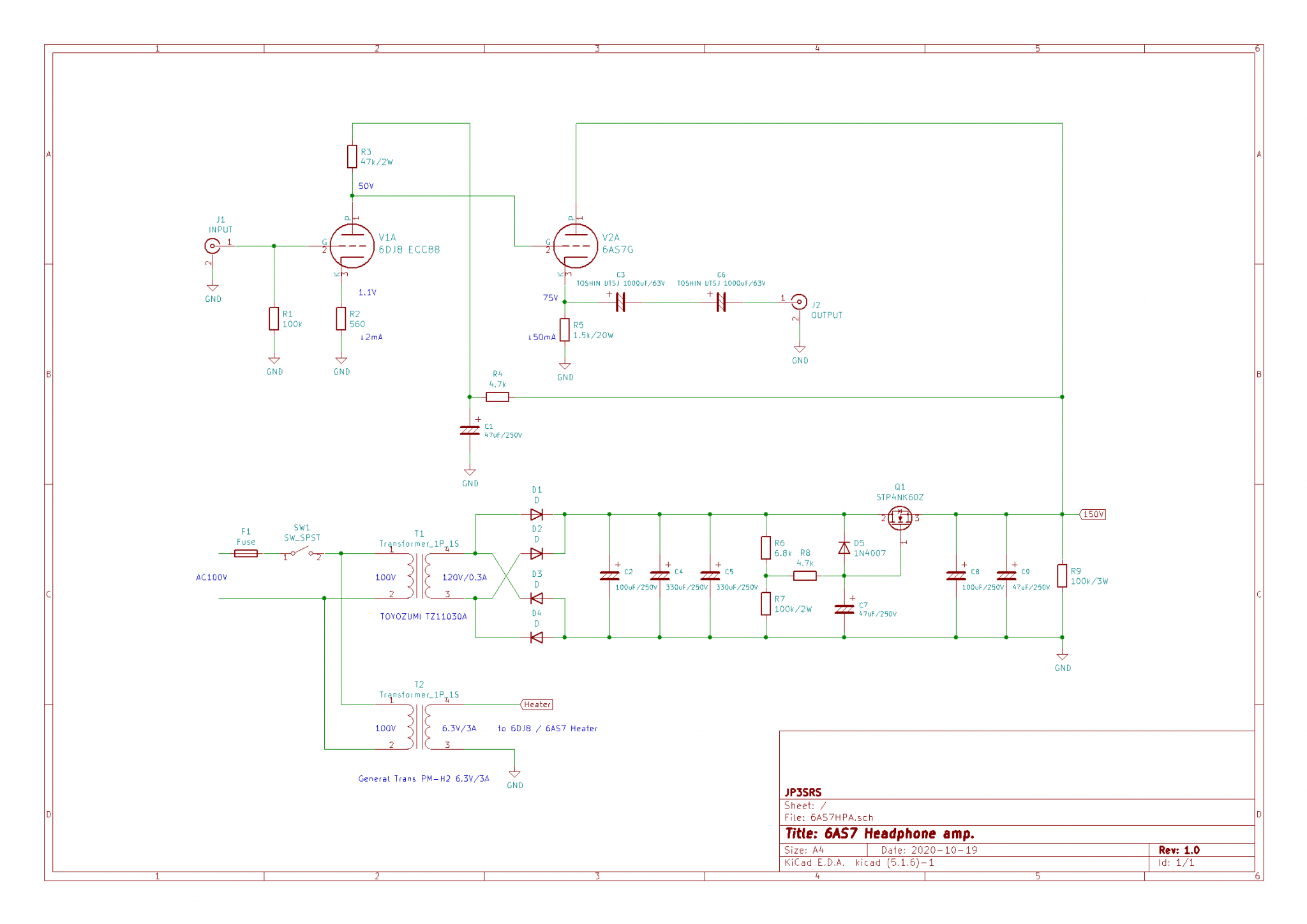1307x924 pixels.
Task: Click the Heater net label flag
Action: (x=537, y=704)
